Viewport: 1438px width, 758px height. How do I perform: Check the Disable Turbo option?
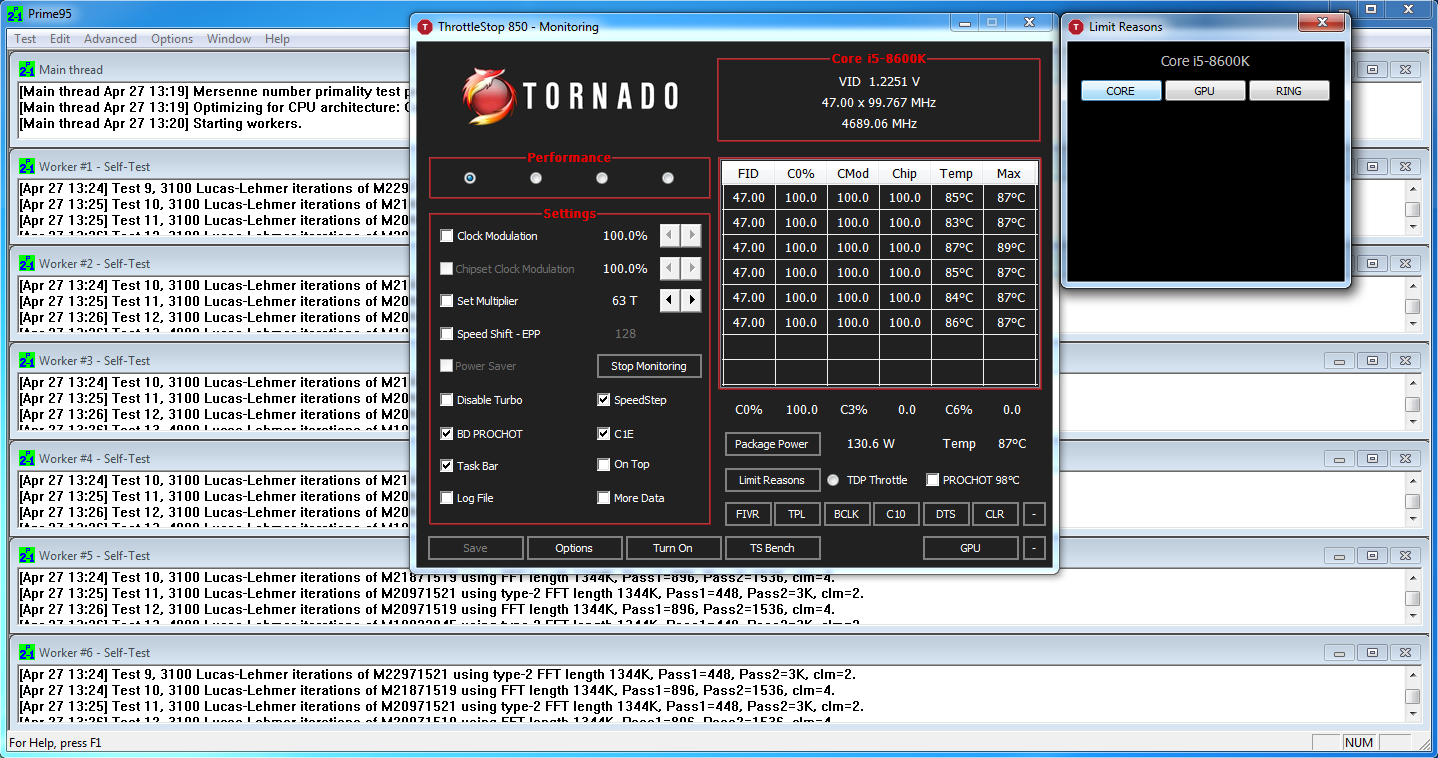point(447,400)
